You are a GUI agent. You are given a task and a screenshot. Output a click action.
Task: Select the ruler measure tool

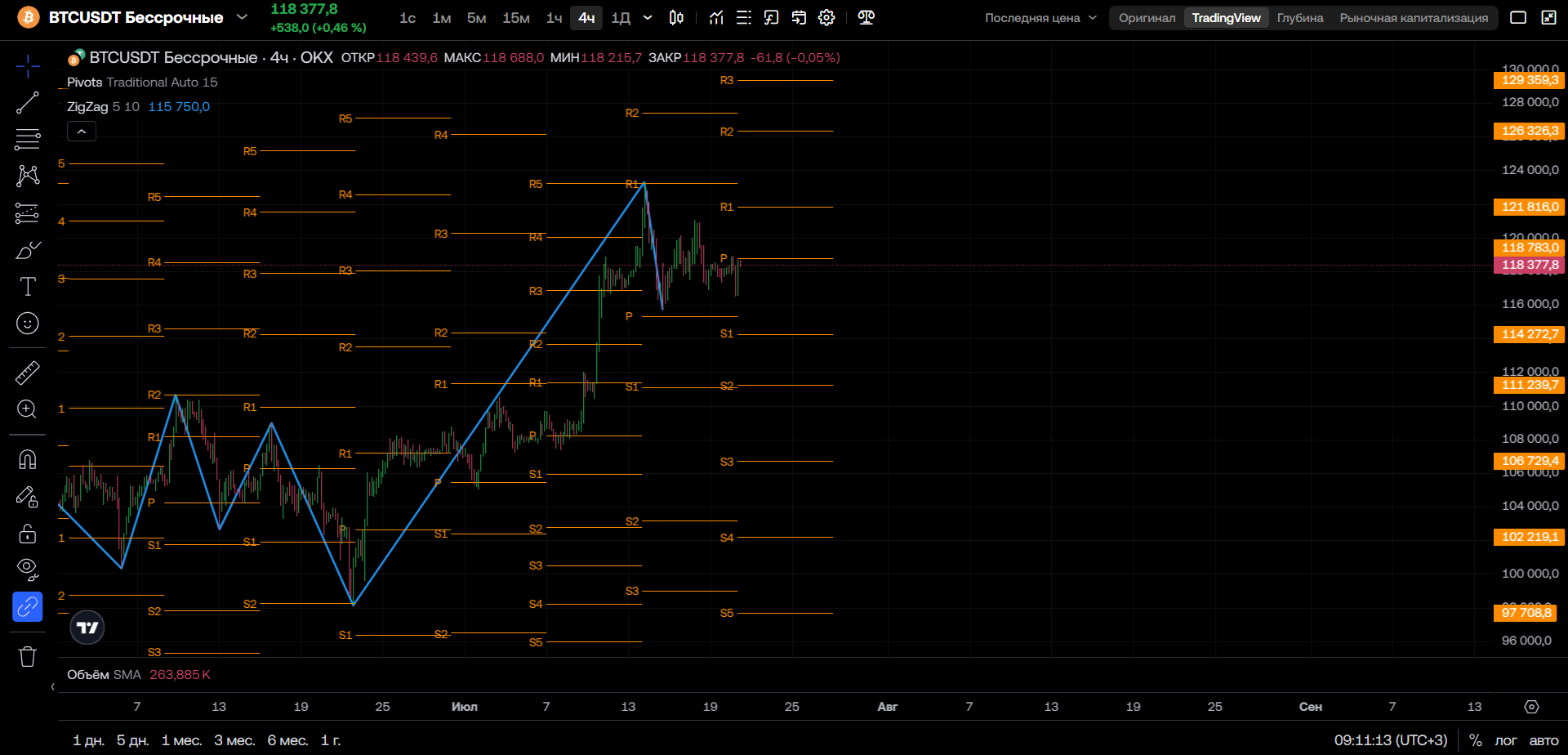(x=28, y=373)
